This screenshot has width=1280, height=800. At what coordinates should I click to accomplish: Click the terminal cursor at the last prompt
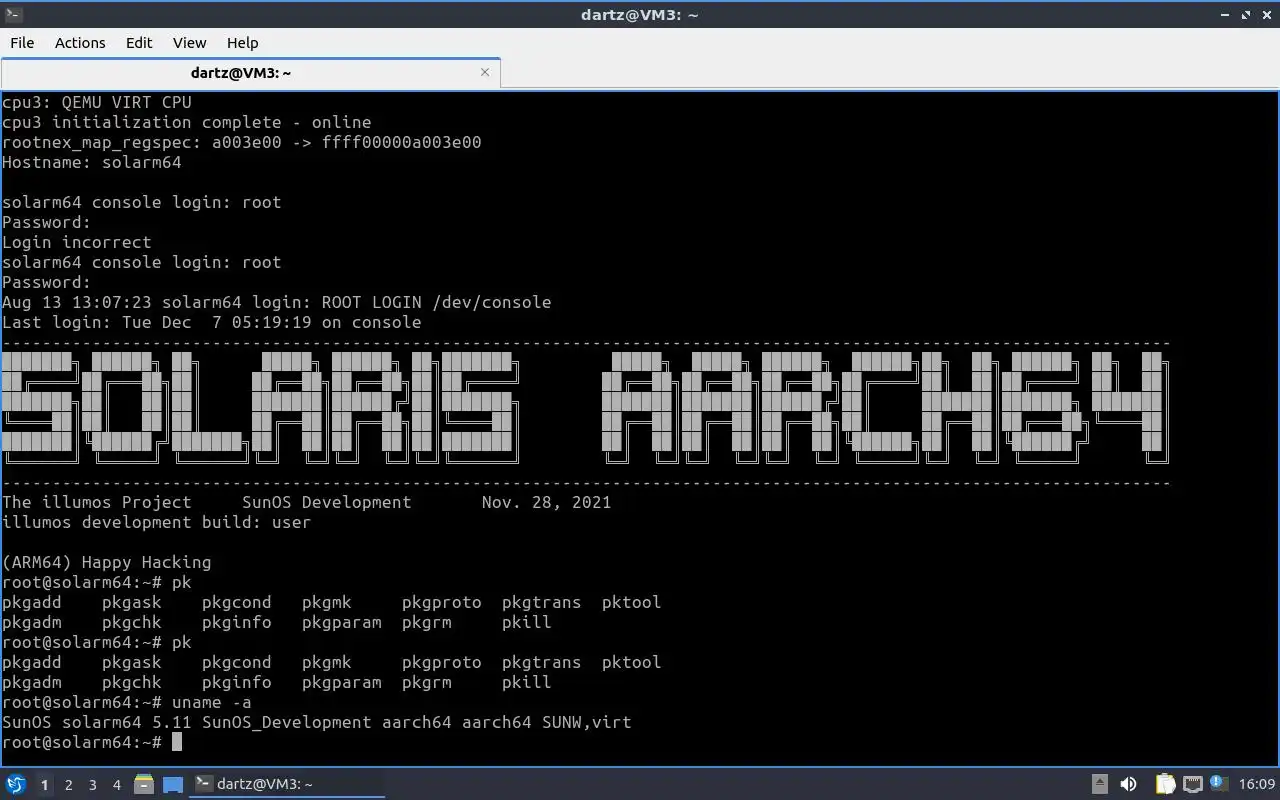click(x=177, y=742)
